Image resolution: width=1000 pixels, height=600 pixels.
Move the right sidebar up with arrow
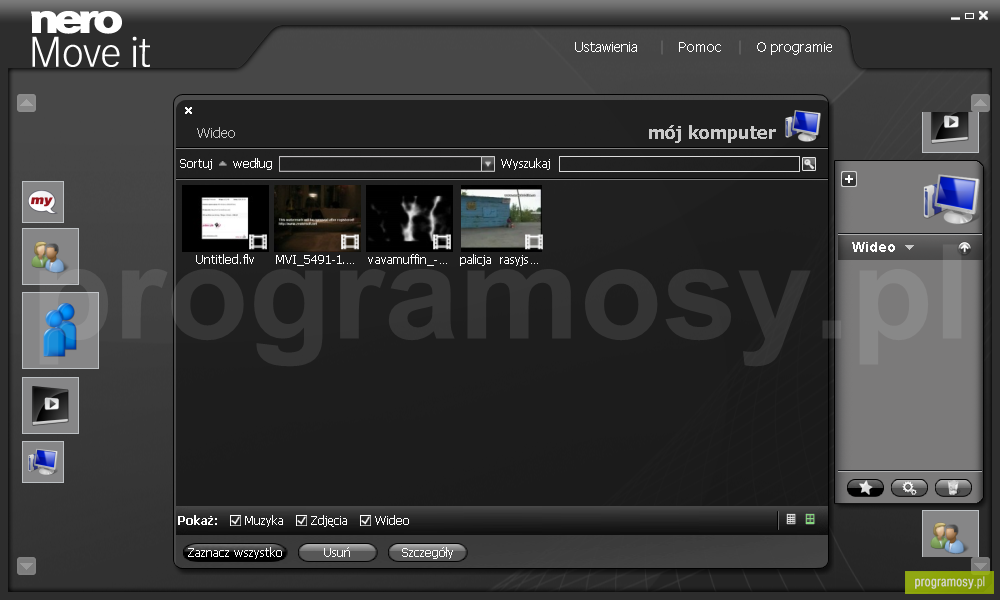pos(980,103)
